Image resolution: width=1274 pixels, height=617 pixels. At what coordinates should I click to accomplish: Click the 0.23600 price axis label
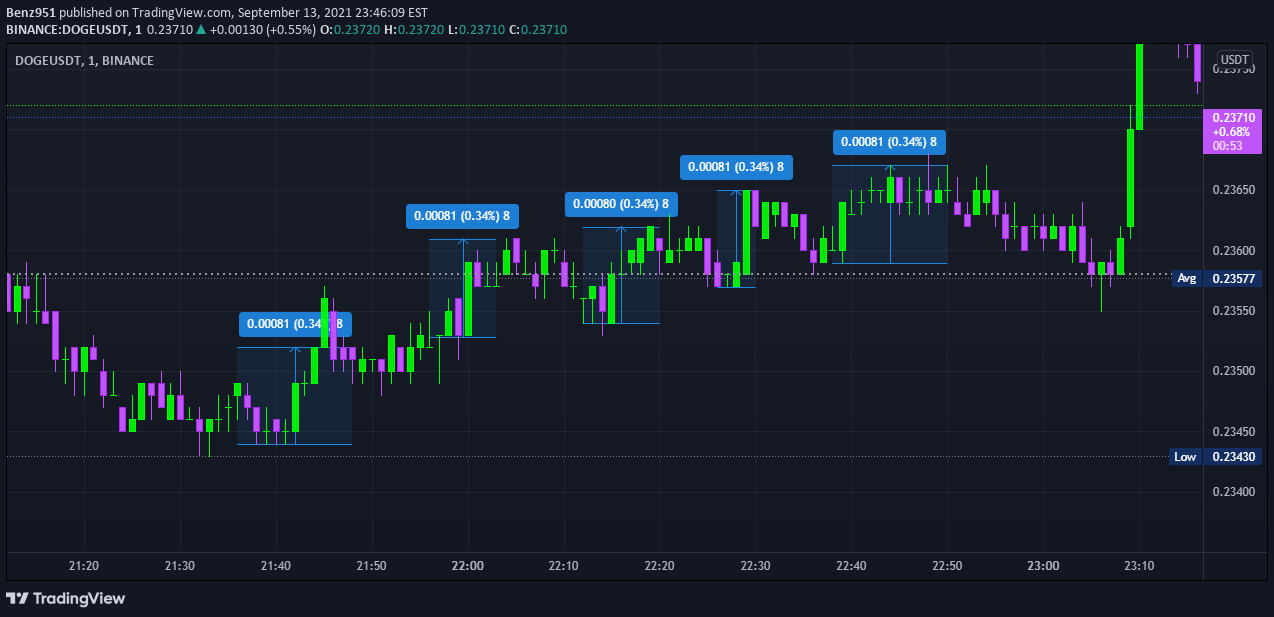[x=1234, y=250]
